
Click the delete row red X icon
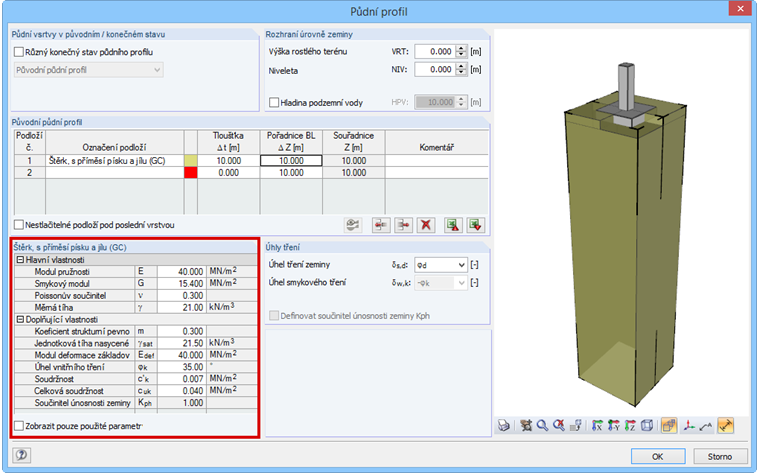point(427,225)
